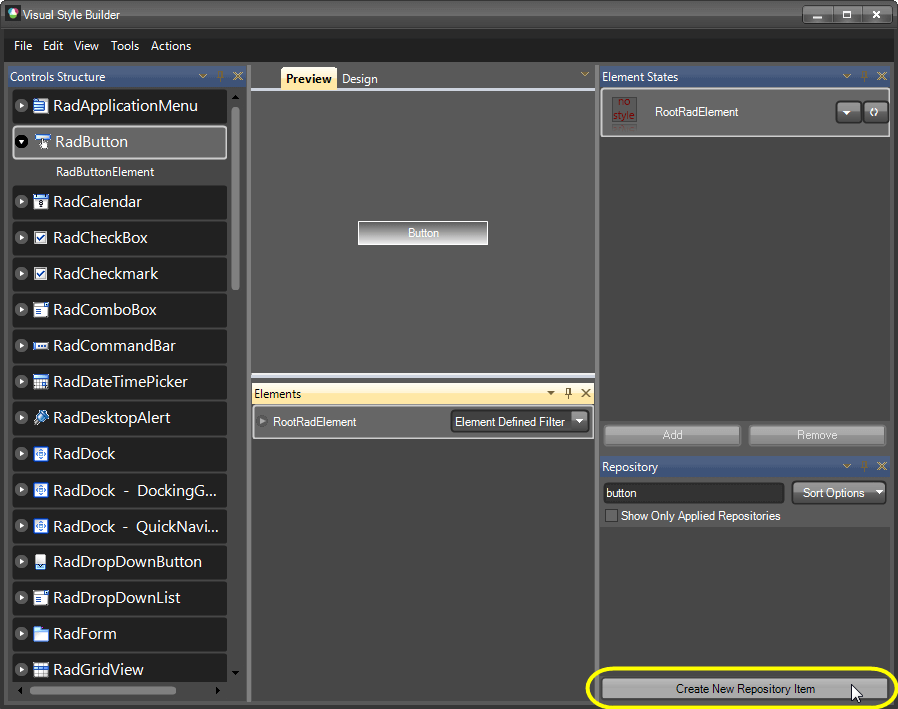Click the RadCalendar calendar icon
Viewport: 898px width, 709px height.
(41, 202)
